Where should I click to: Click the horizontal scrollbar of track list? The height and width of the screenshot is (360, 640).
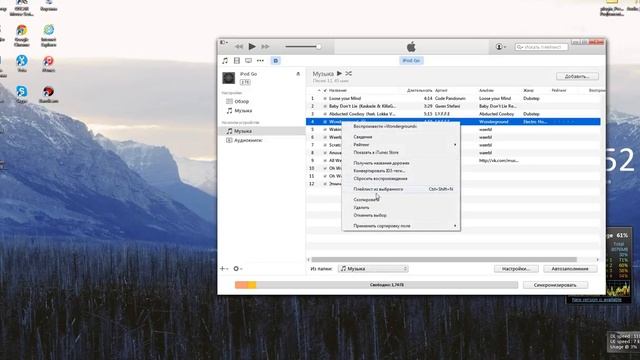[x=444, y=260]
